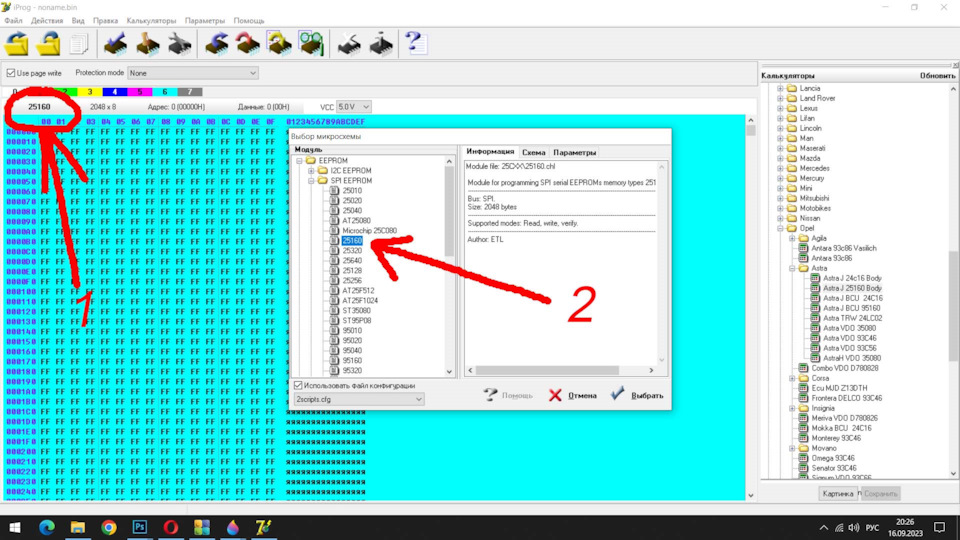960x540 pixels.
Task: Select ST95P08 in module tree
Action: tap(357, 321)
